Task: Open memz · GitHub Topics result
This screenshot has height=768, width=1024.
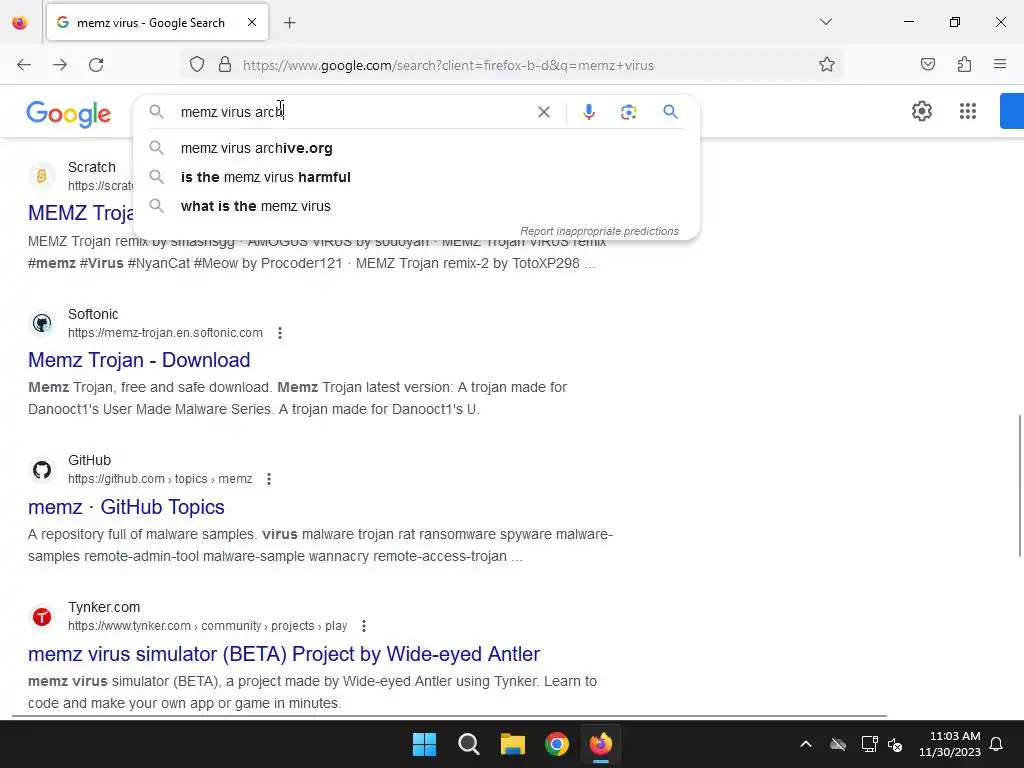Action: 126,507
